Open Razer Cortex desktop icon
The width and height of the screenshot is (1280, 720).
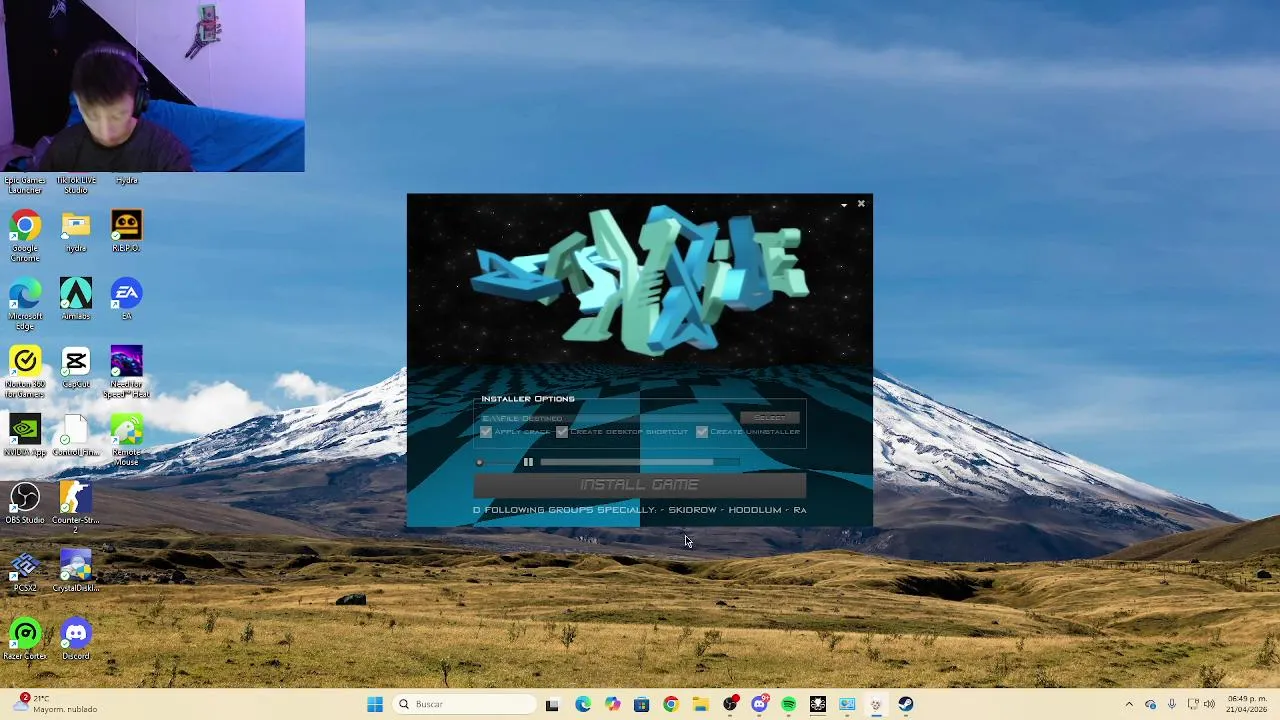(25, 639)
